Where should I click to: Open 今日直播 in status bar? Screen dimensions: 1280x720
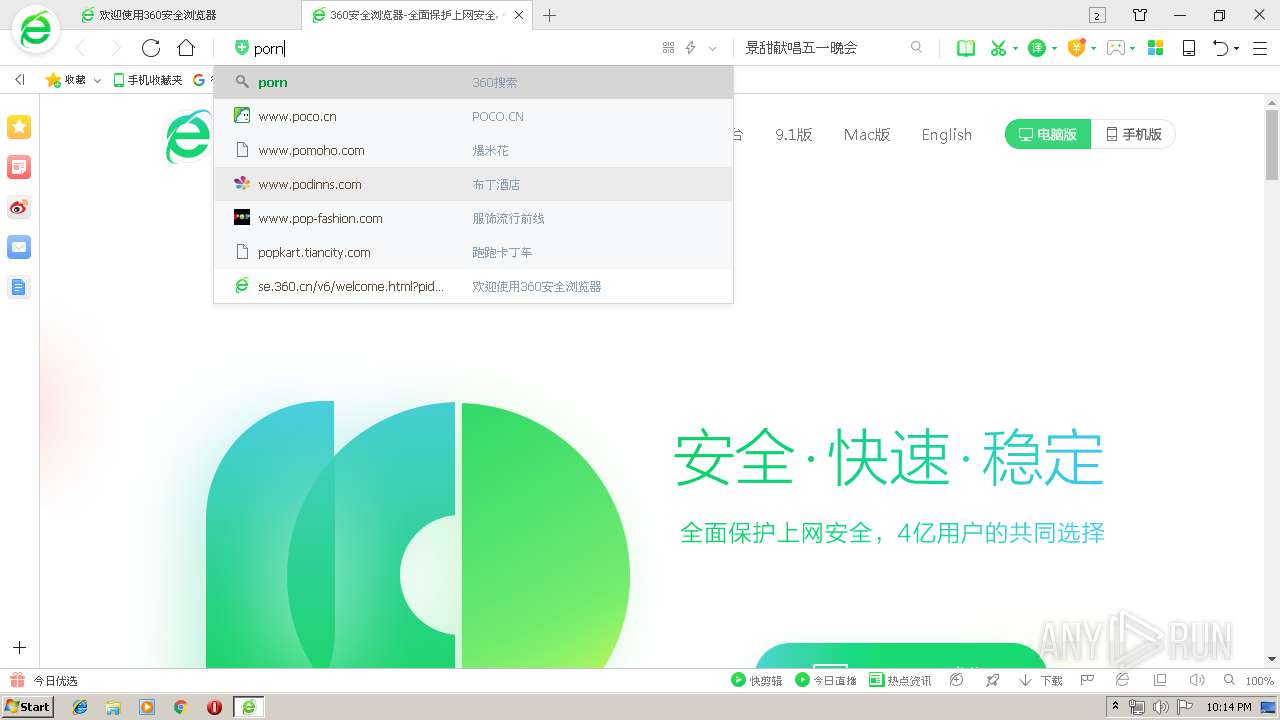pyautogui.click(x=826, y=680)
